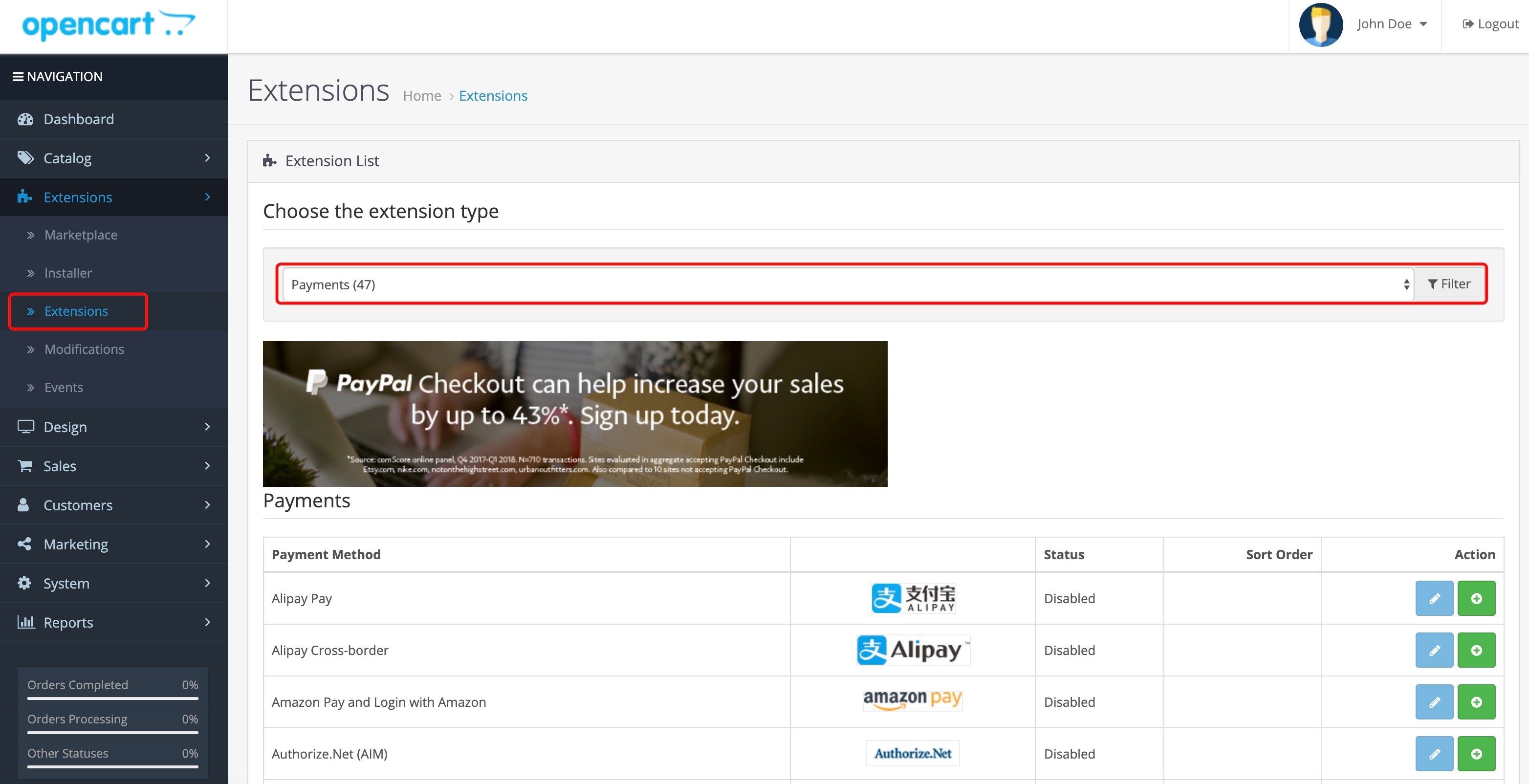Expand the Marketing menu chevron
The image size is (1529, 784).
click(207, 544)
